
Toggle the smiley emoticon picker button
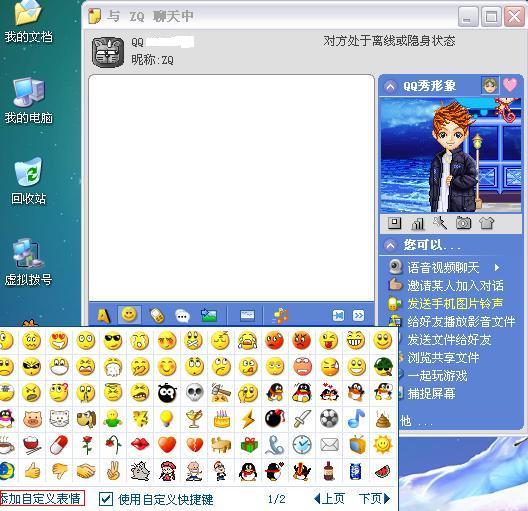click(129, 315)
